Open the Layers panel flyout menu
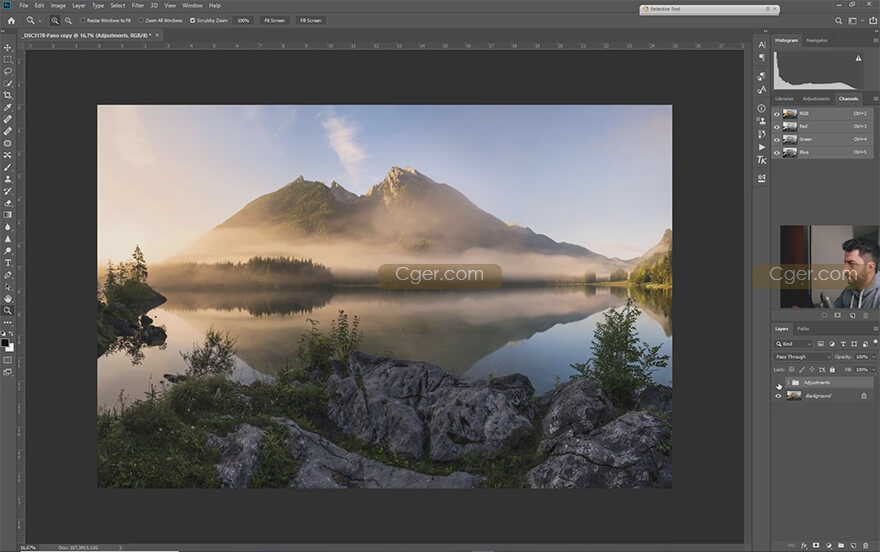This screenshot has width=880, height=552. [875, 329]
